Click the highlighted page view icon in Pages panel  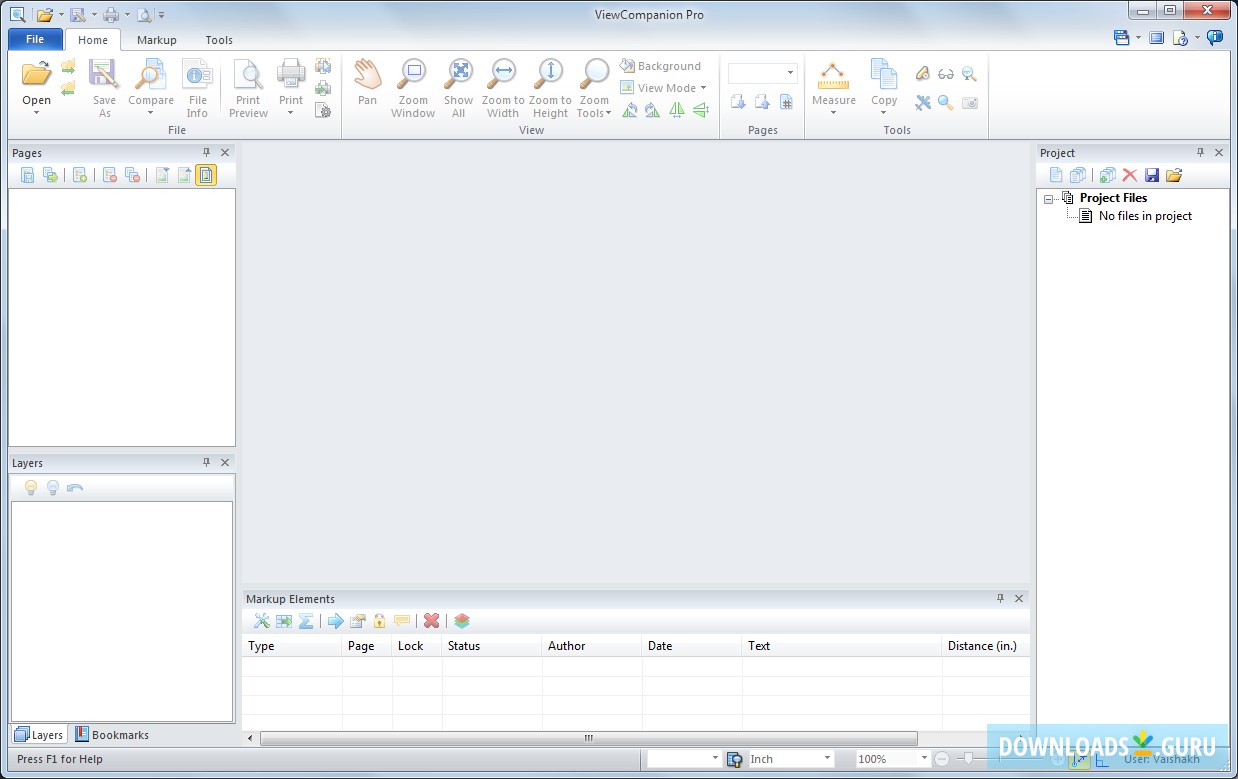205,175
